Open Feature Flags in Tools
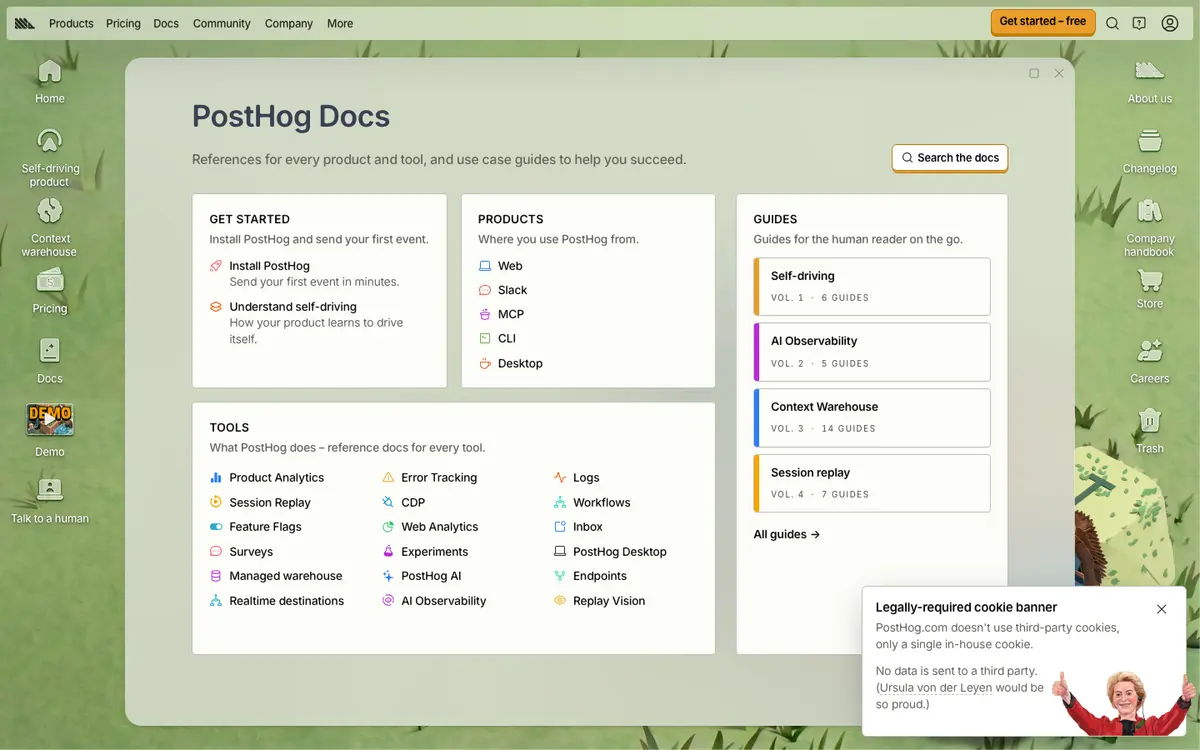 265,527
